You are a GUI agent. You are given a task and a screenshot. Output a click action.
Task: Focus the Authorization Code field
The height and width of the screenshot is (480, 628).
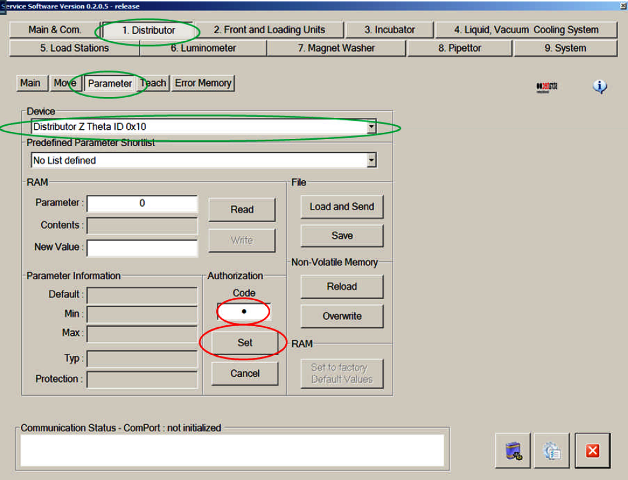pyautogui.click(x=243, y=312)
